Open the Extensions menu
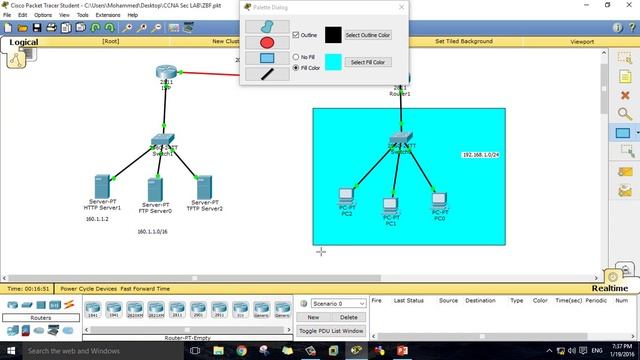This screenshot has width=640, height=360. click(108, 15)
